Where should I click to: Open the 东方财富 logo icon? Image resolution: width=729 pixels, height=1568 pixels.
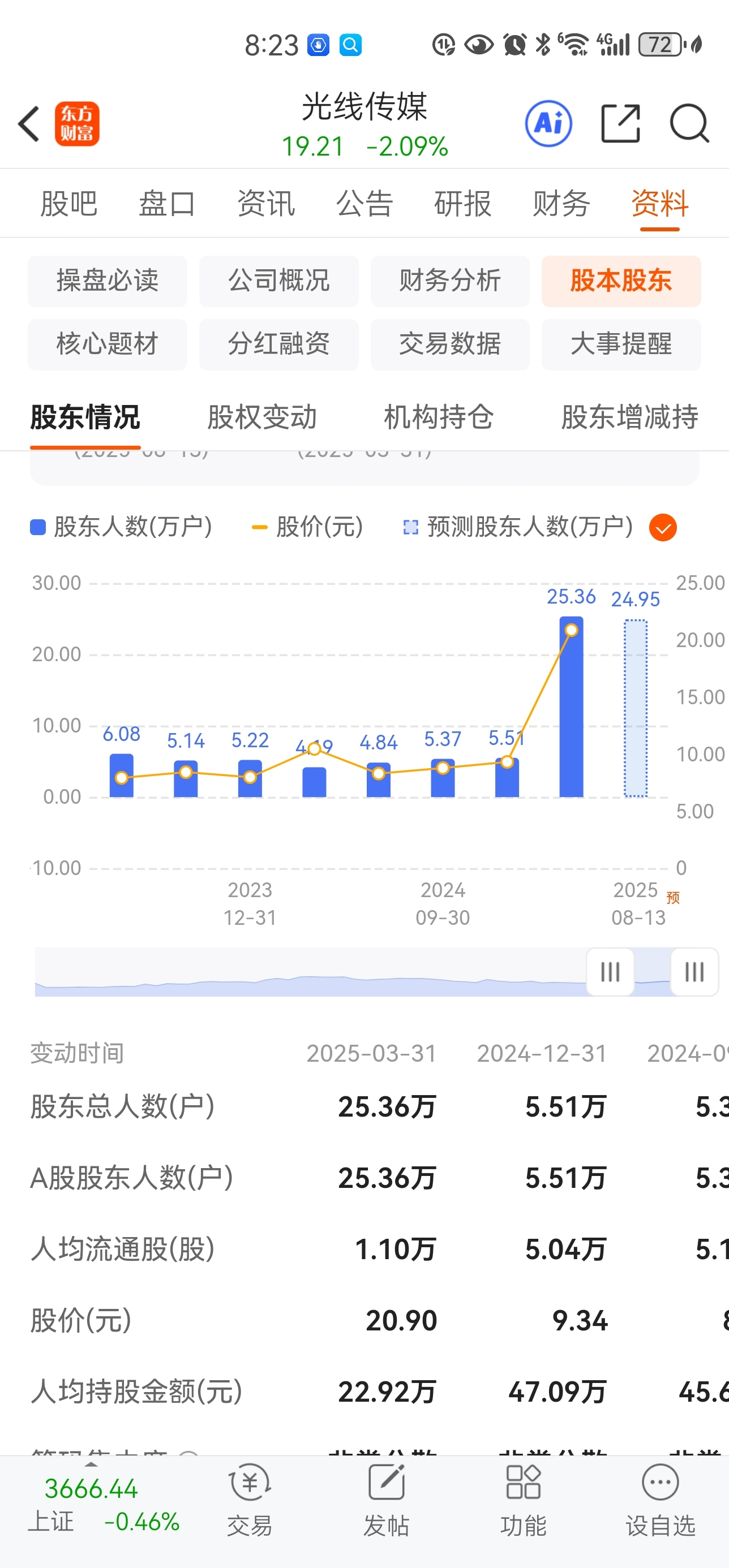pos(78,123)
